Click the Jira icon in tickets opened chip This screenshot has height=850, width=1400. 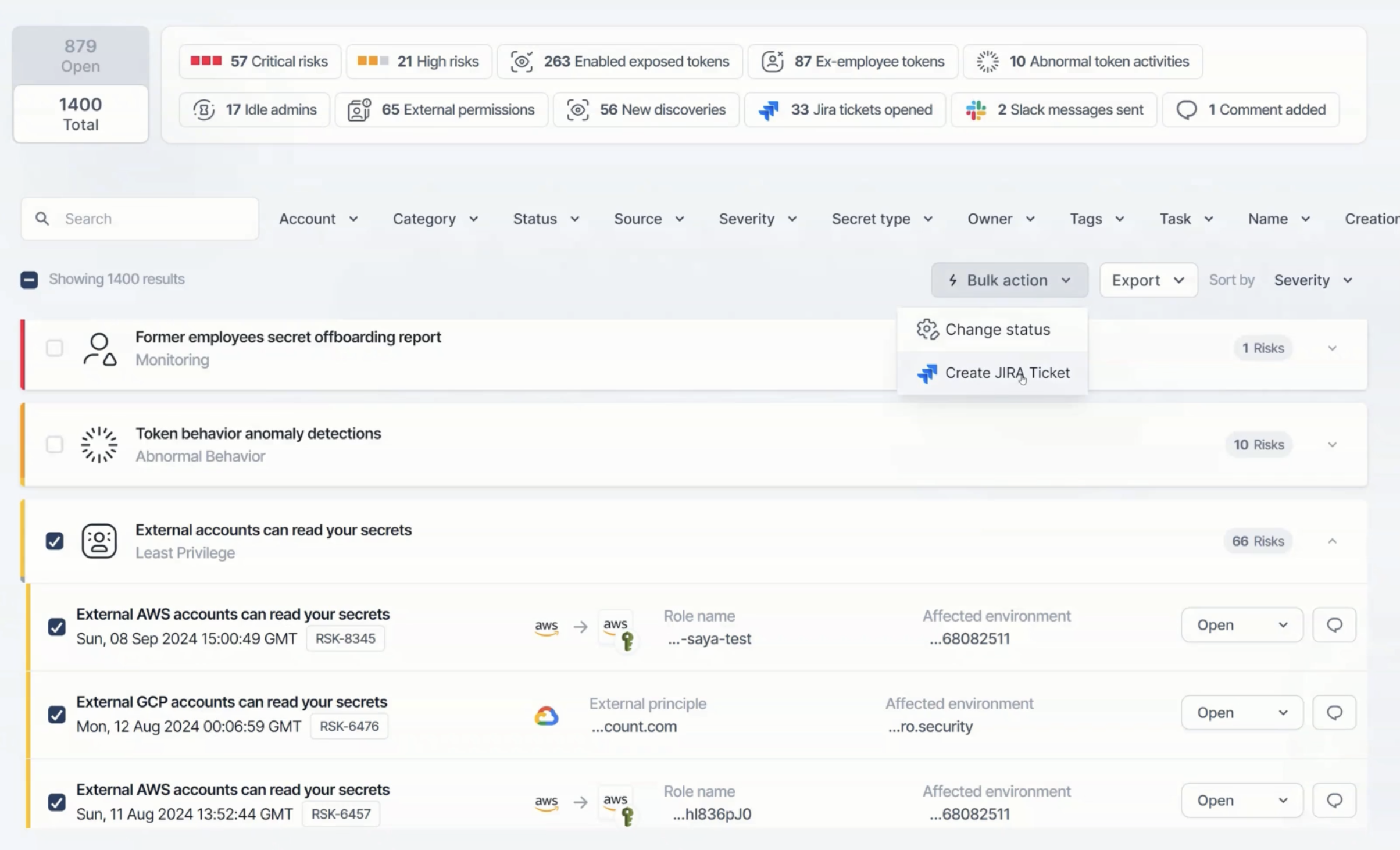[769, 110]
